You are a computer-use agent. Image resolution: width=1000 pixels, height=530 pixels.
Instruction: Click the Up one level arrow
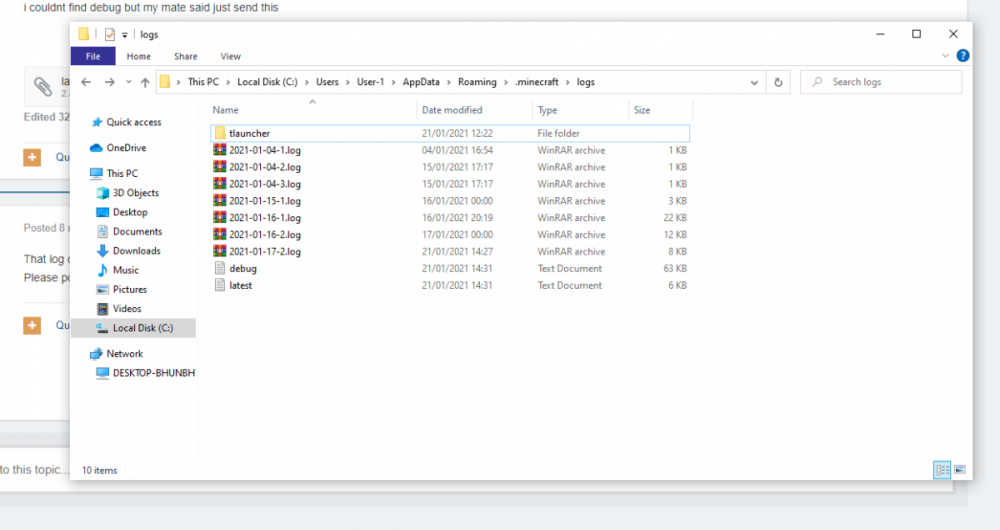tap(145, 82)
